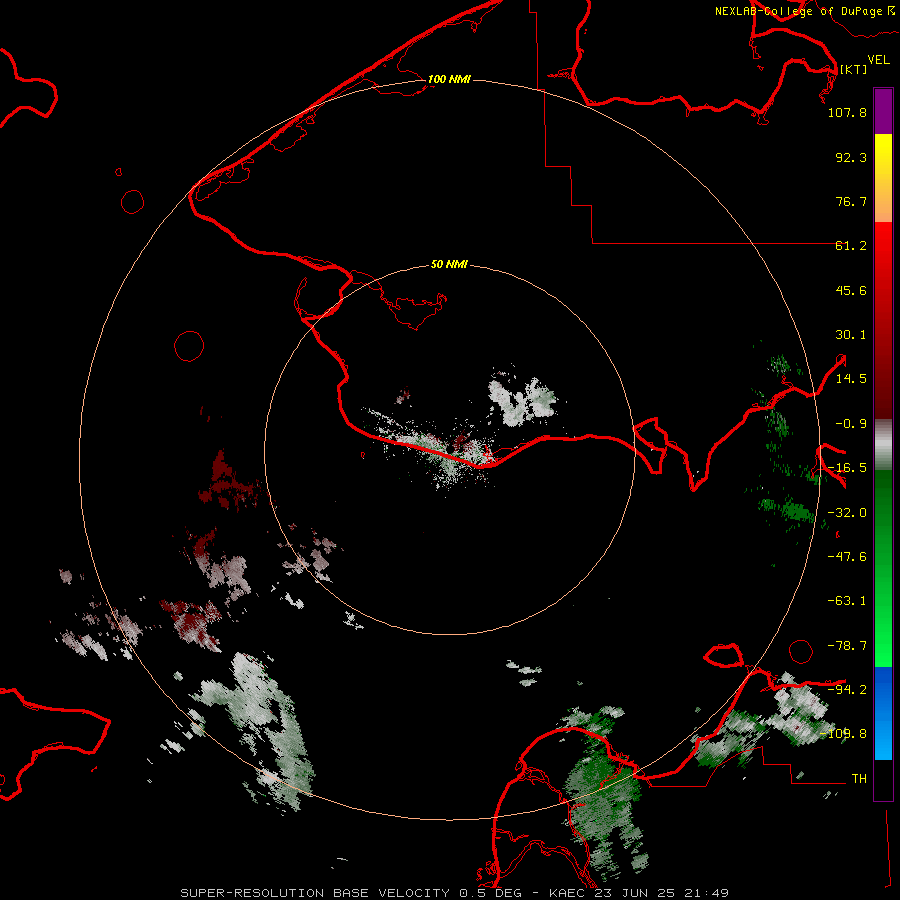Select the -47.6 value on the color scale
Screen dimensions: 900x900
pyautogui.click(x=847, y=557)
